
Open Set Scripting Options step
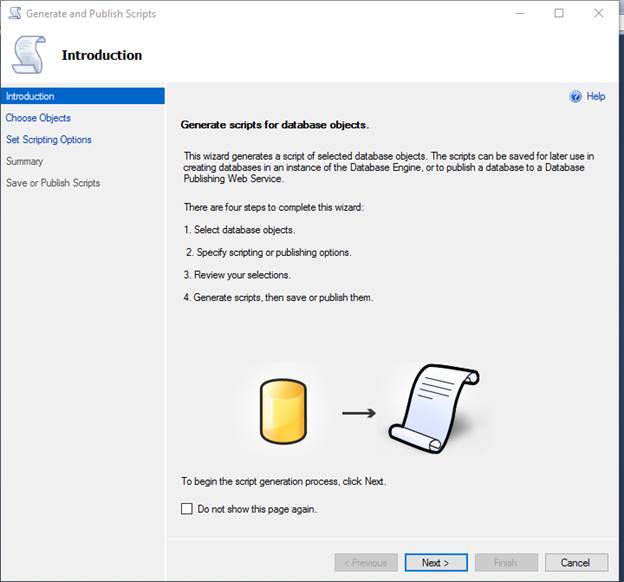[x=49, y=140]
